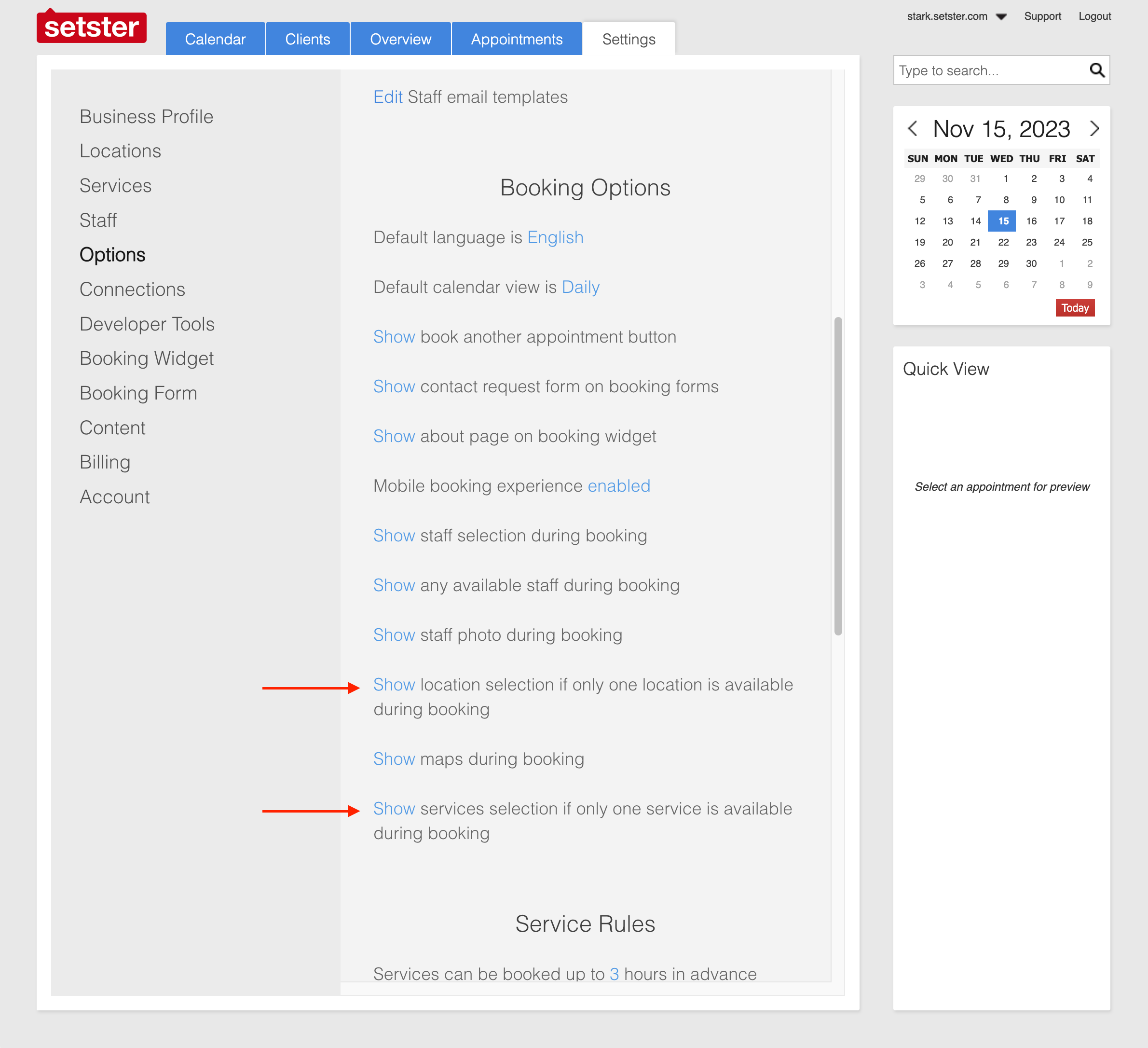
Task: Click the search magnifier icon
Action: (x=1098, y=70)
